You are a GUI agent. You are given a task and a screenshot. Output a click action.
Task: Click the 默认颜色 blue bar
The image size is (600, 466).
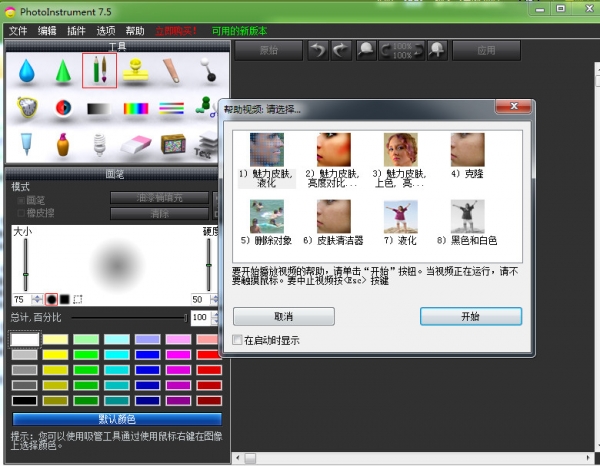[117, 418]
